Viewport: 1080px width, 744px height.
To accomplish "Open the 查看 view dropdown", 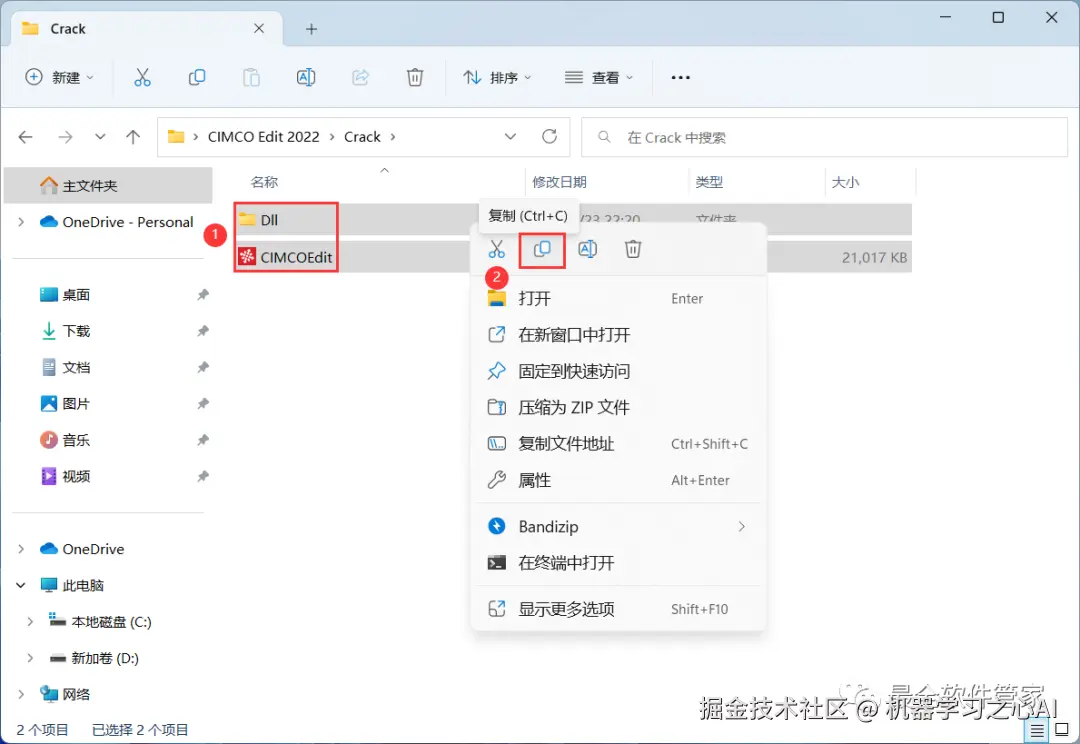I will point(598,77).
